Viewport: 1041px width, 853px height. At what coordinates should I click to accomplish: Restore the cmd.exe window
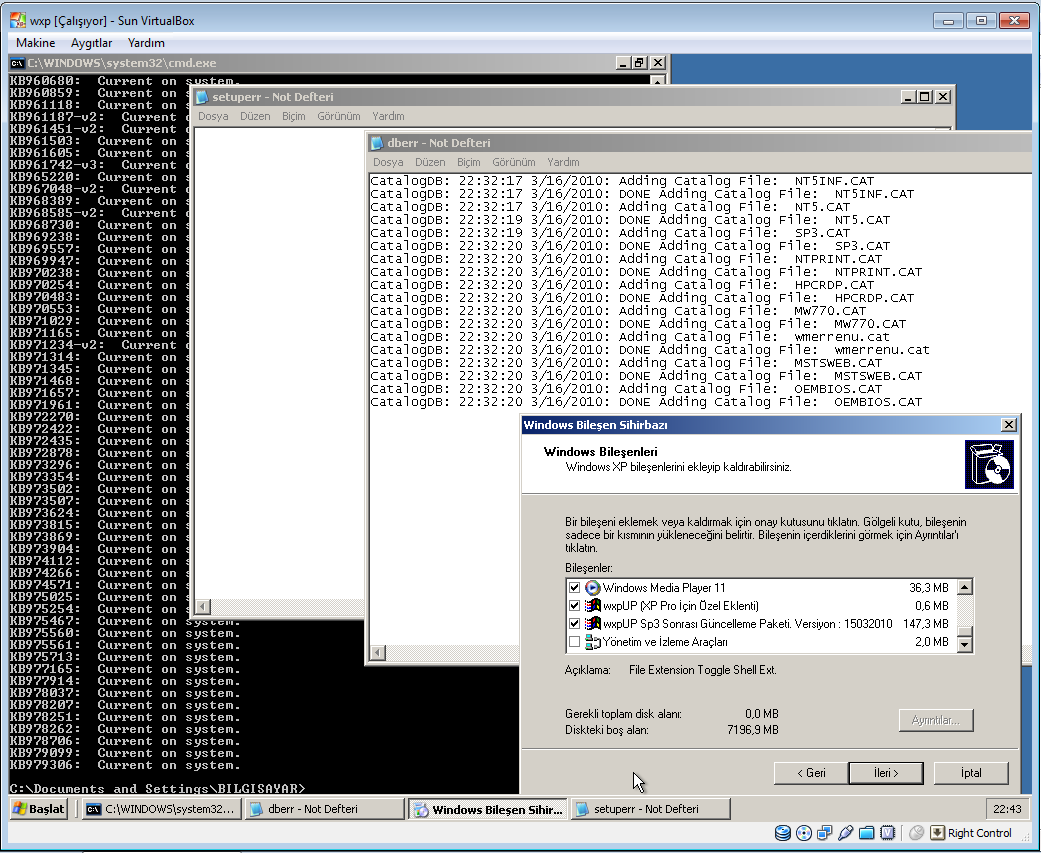click(x=640, y=63)
